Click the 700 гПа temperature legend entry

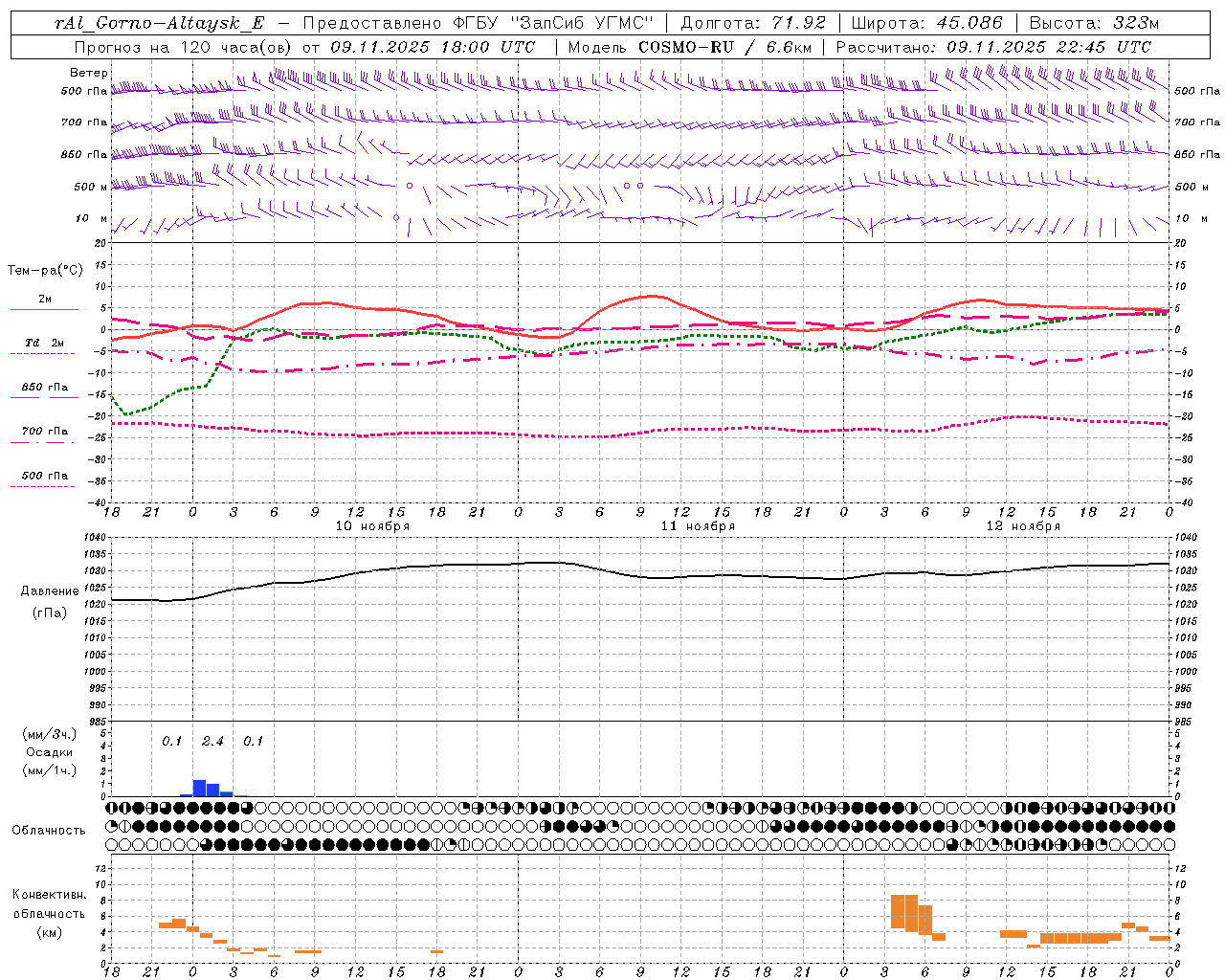point(45,432)
